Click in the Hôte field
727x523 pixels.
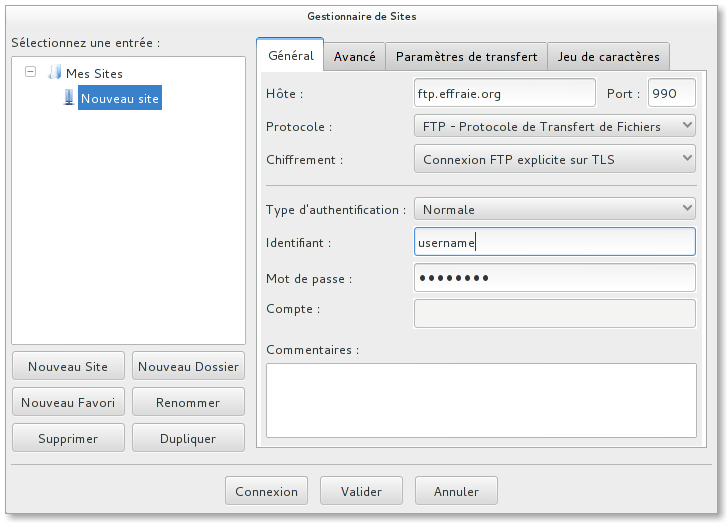(504, 93)
